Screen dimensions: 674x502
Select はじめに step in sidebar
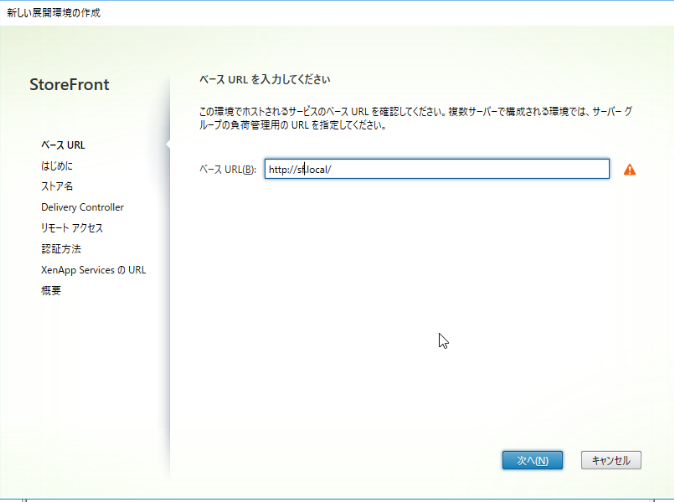click(x=57, y=166)
